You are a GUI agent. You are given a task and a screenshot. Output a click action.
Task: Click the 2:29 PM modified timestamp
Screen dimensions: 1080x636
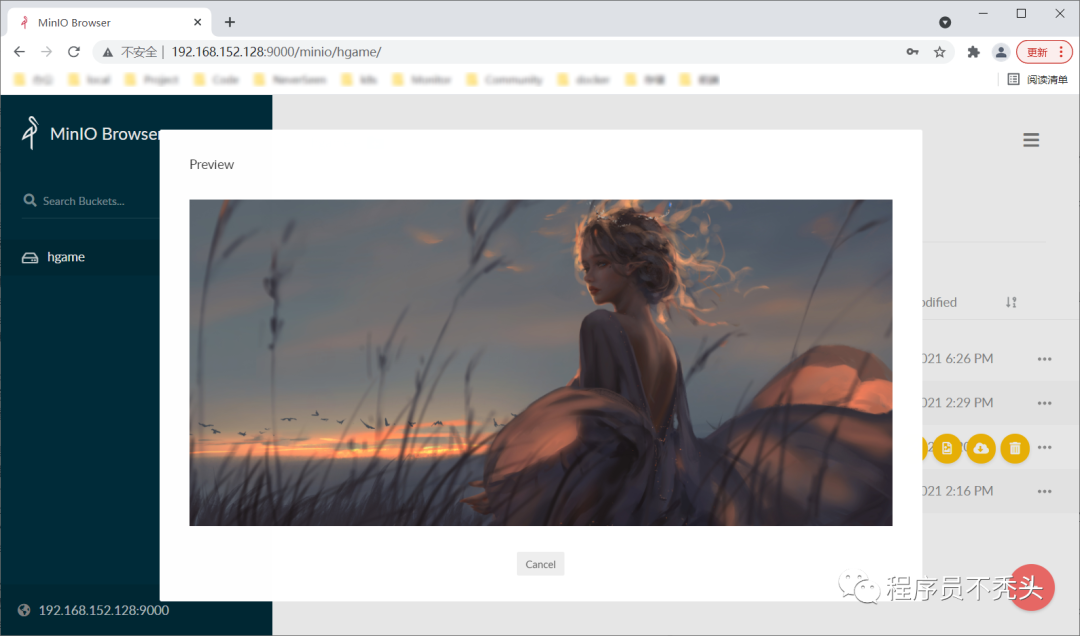click(958, 402)
